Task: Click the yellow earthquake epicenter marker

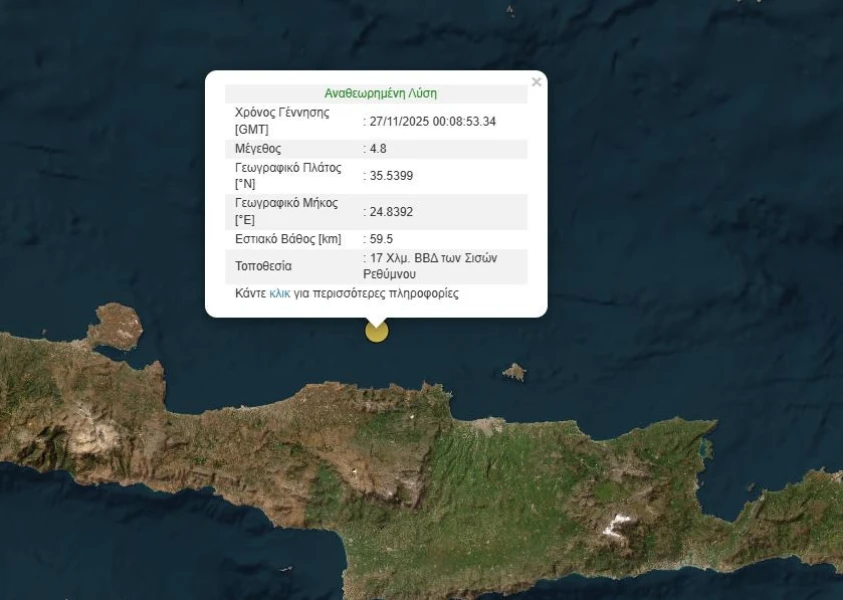Action: pyautogui.click(x=376, y=331)
